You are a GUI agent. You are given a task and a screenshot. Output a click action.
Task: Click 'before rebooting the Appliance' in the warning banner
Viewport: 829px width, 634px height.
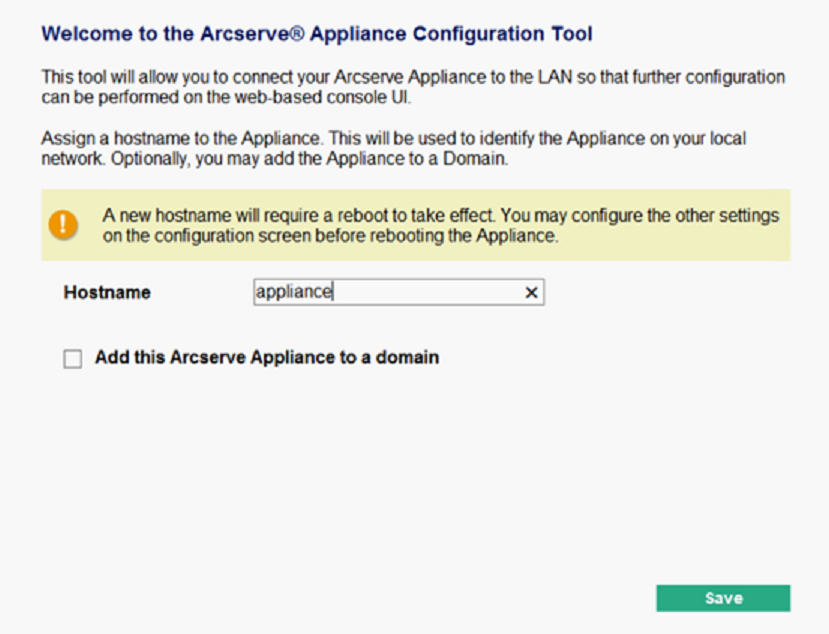point(437,236)
